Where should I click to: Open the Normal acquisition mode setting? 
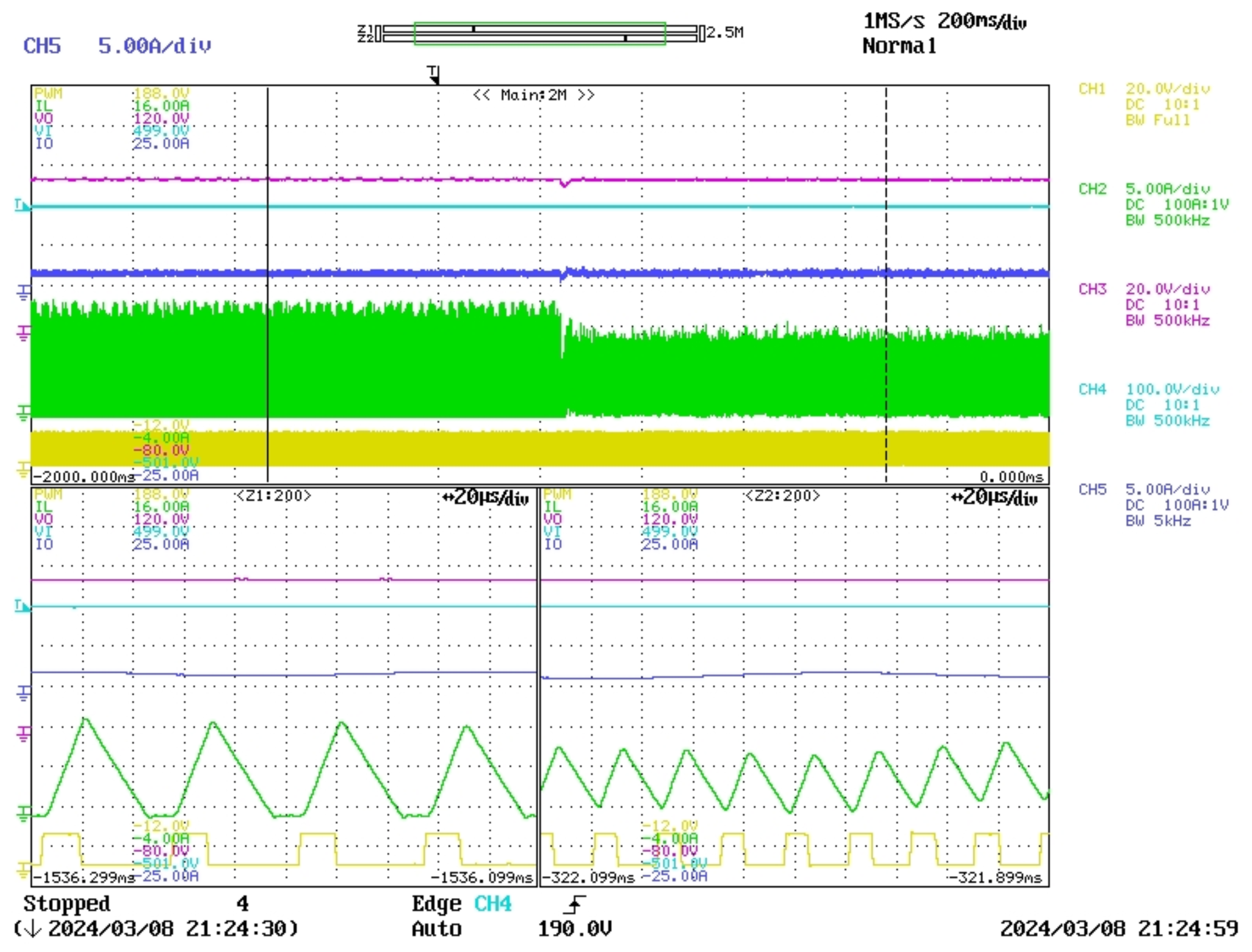[x=899, y=46]
